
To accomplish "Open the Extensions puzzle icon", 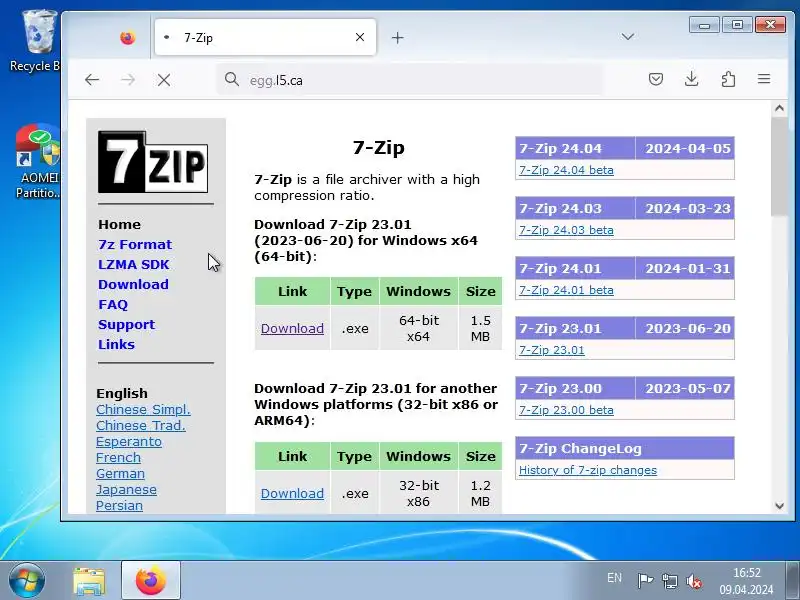I will pos(728,79).
